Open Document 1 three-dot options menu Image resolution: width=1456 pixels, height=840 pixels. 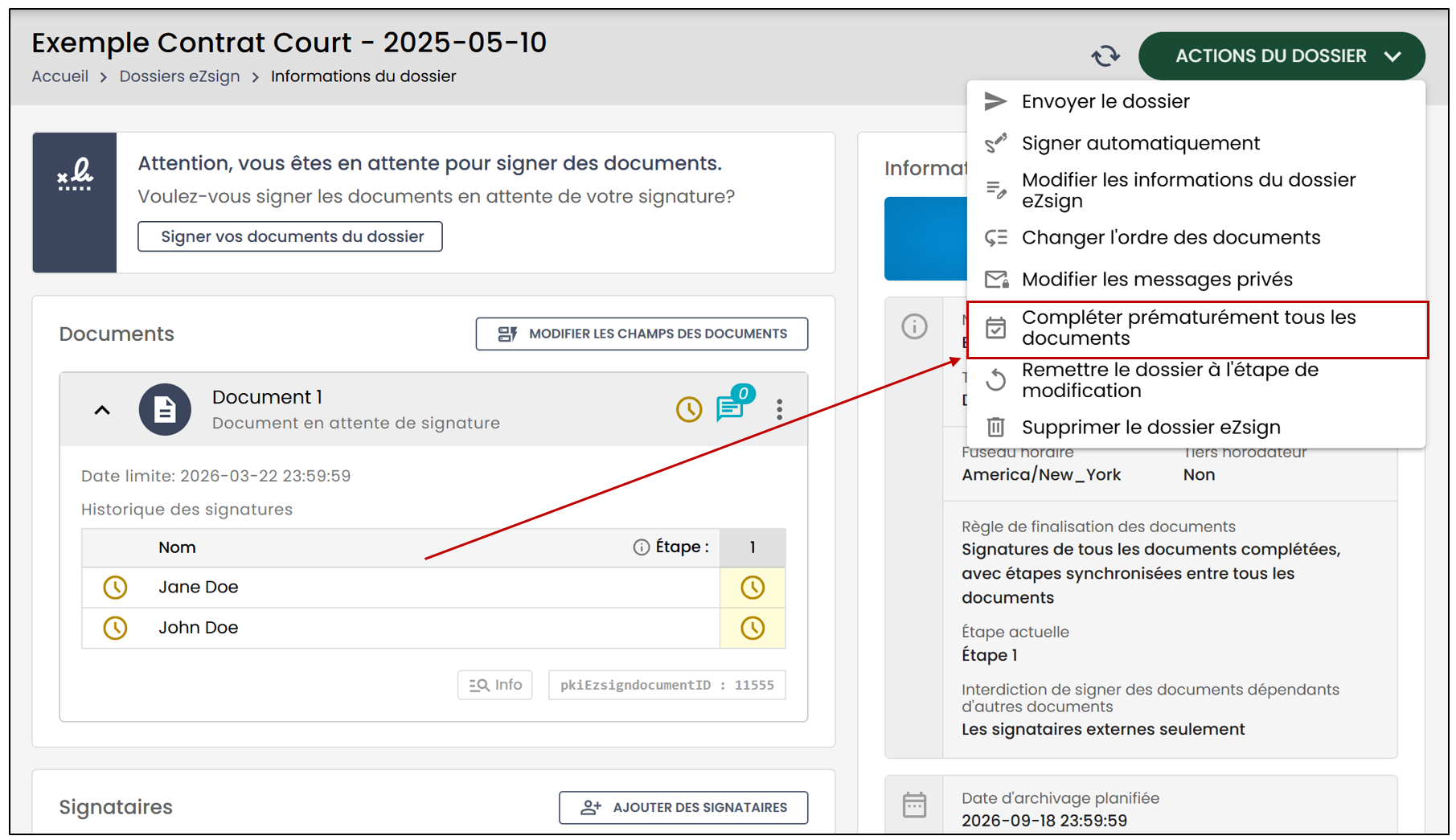click(x=779, y=409)
